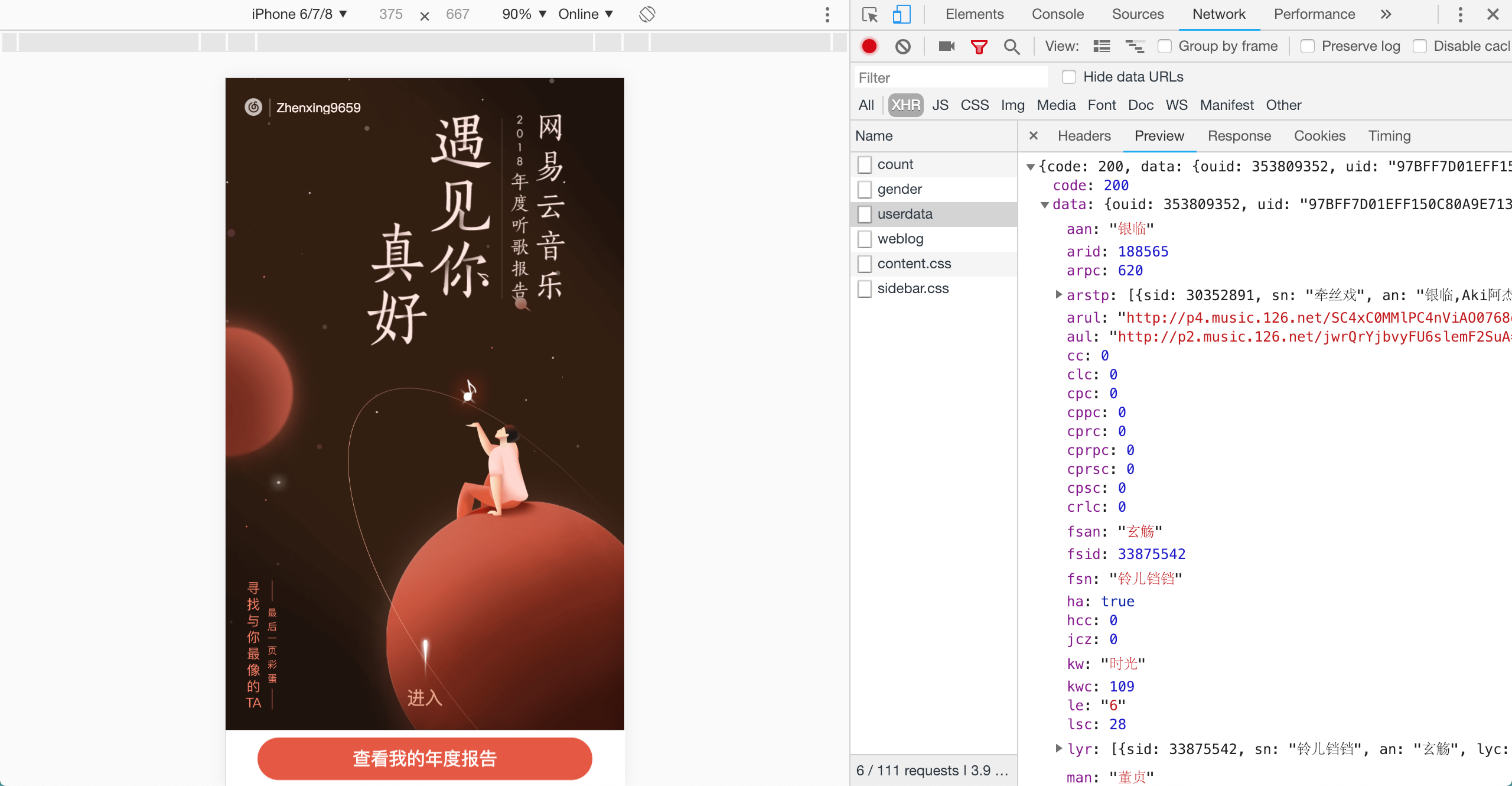Tick the checkbox beside content.css request
The height and width of the screenshot is (786, 1512).
click(865, 264)
